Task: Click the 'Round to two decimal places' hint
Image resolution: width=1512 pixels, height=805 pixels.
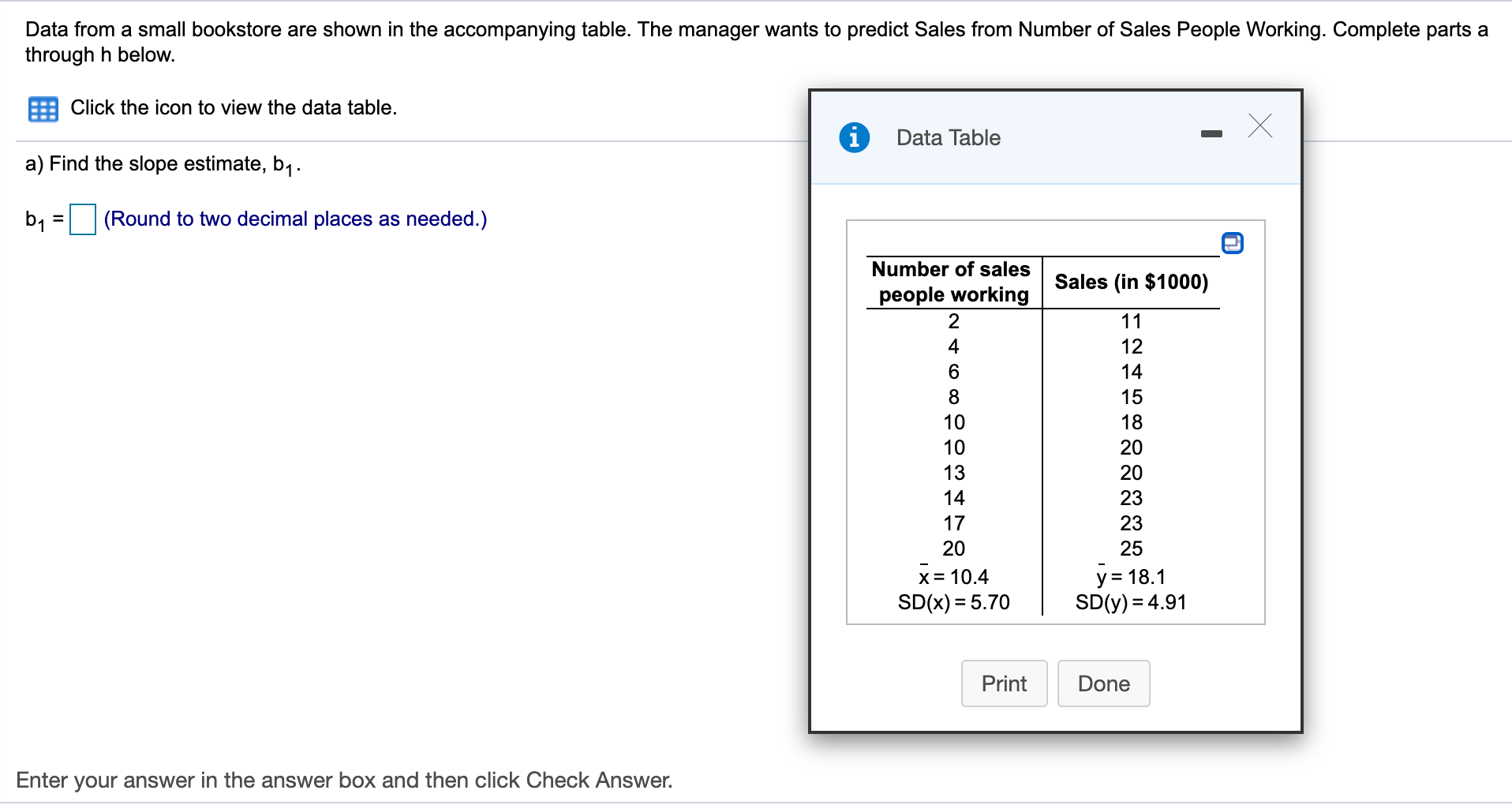Action: [295, 219]
